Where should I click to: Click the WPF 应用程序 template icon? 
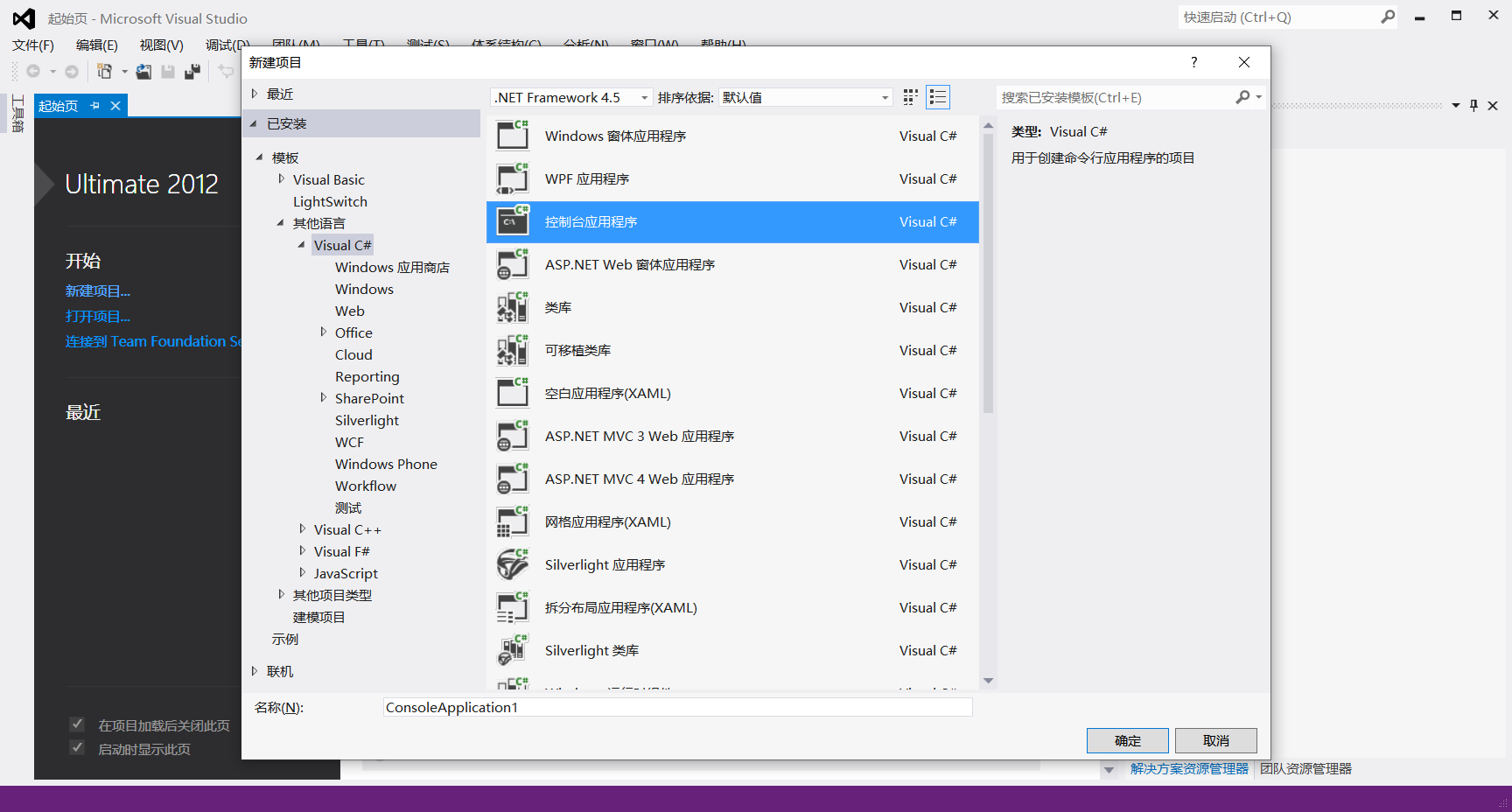tap(513, 178)
